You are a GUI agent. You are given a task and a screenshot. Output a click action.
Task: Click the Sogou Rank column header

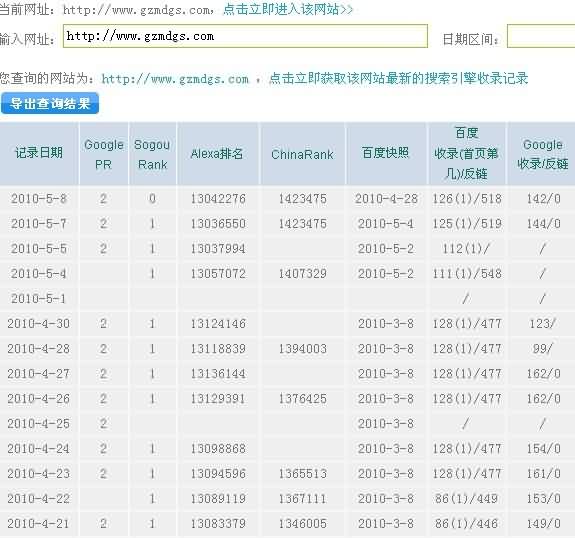(152, 154)
